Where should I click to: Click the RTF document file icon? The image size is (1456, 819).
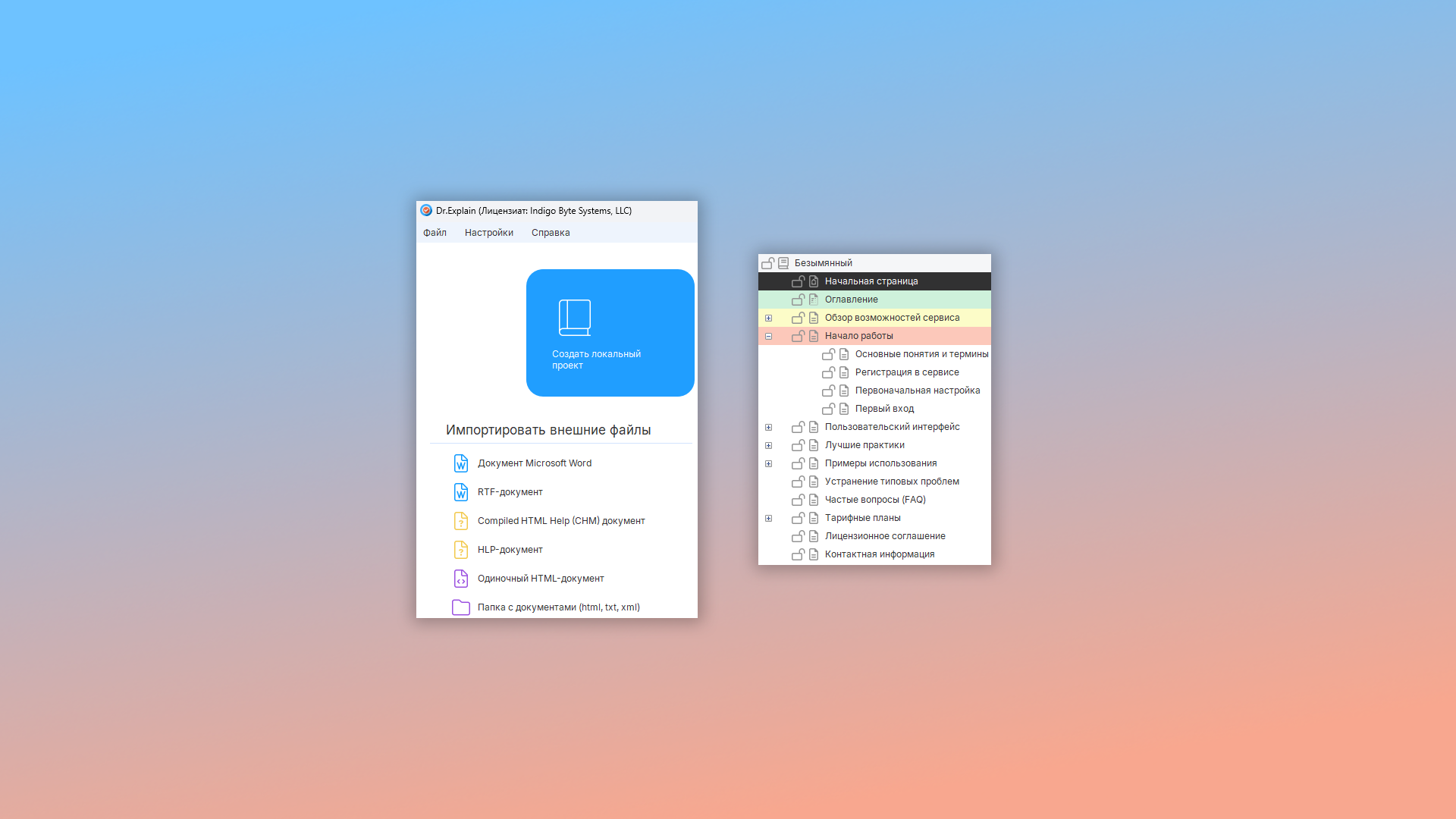coord(460,492)
